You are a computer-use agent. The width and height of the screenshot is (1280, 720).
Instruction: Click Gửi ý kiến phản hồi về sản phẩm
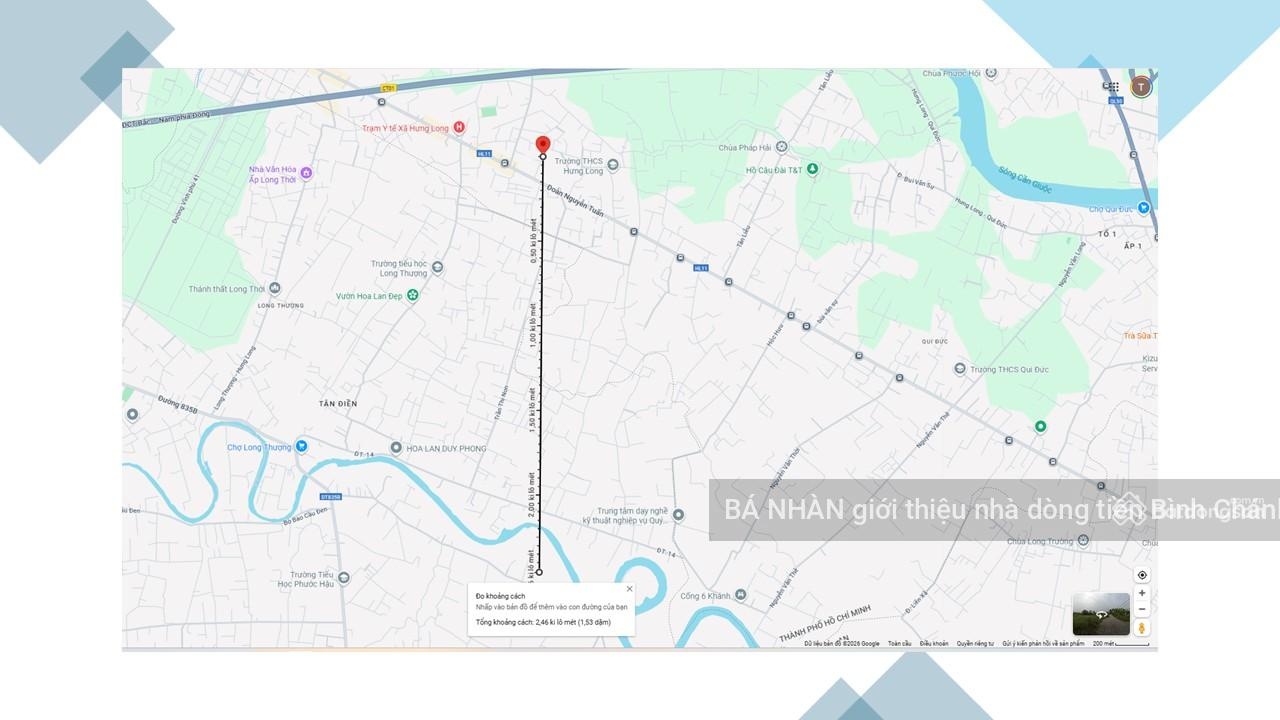(1043, 644)
